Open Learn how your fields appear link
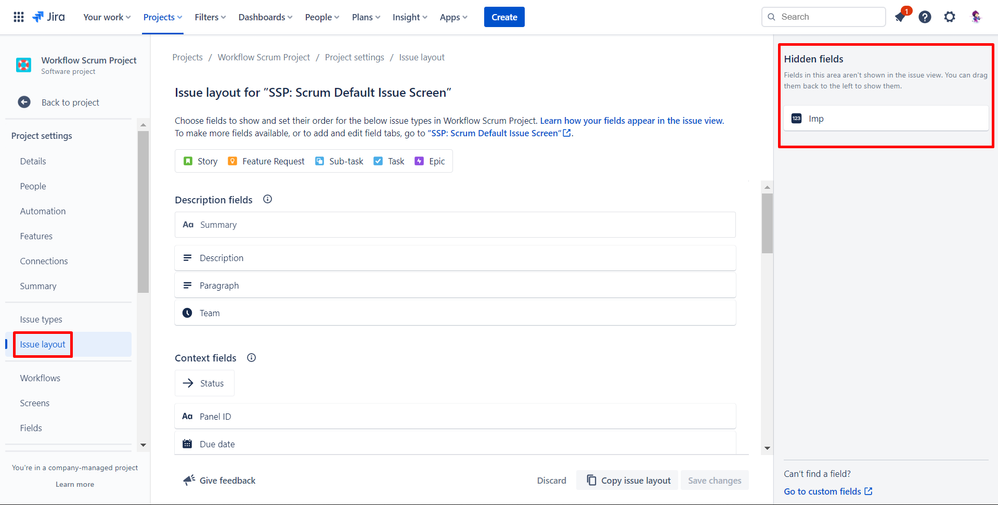This screenshot has width=998, height=505. 632,120
